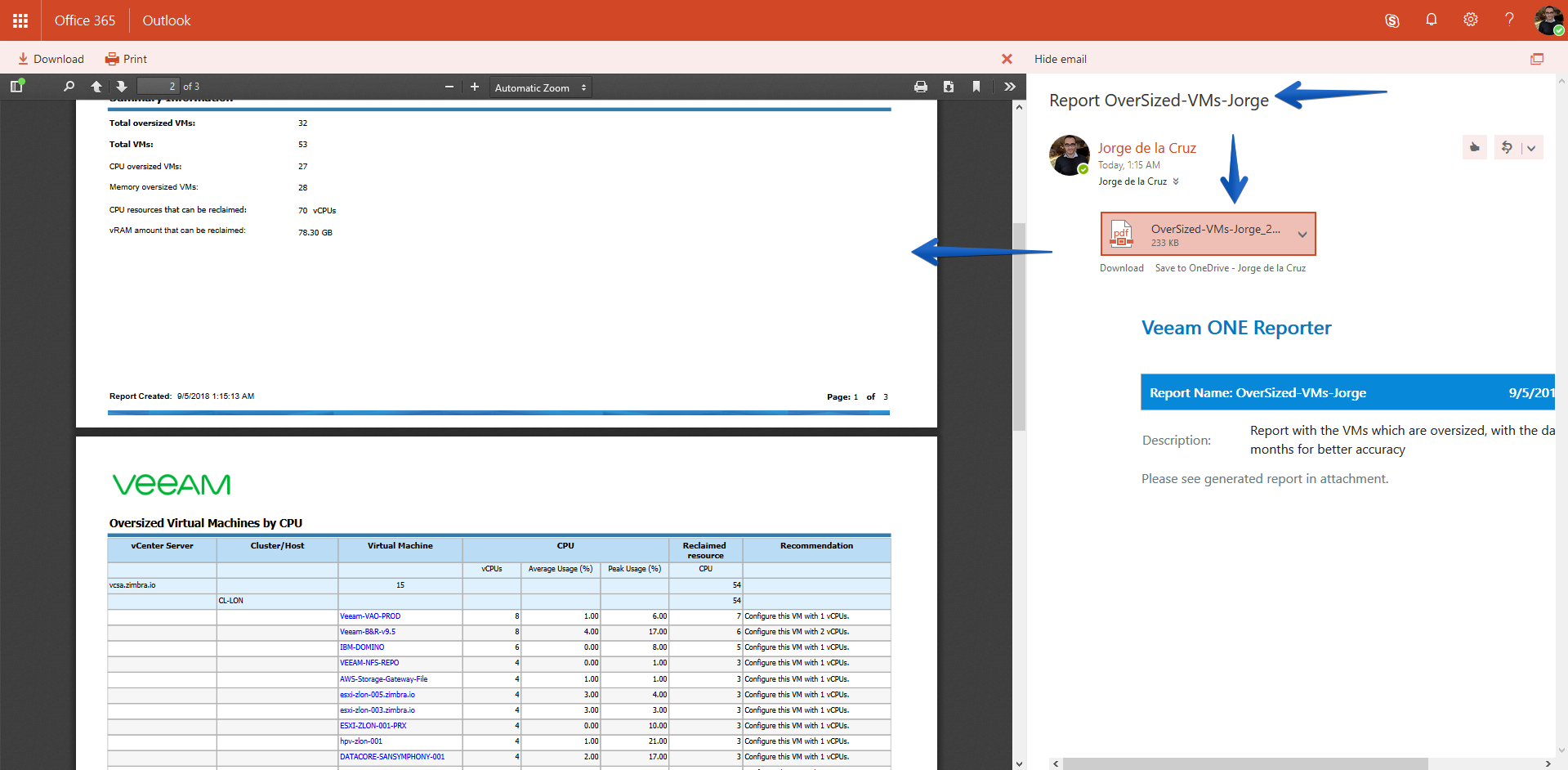Click the page number input field
The height and width of the screenshot is (770, 1568).
(158, 86)
